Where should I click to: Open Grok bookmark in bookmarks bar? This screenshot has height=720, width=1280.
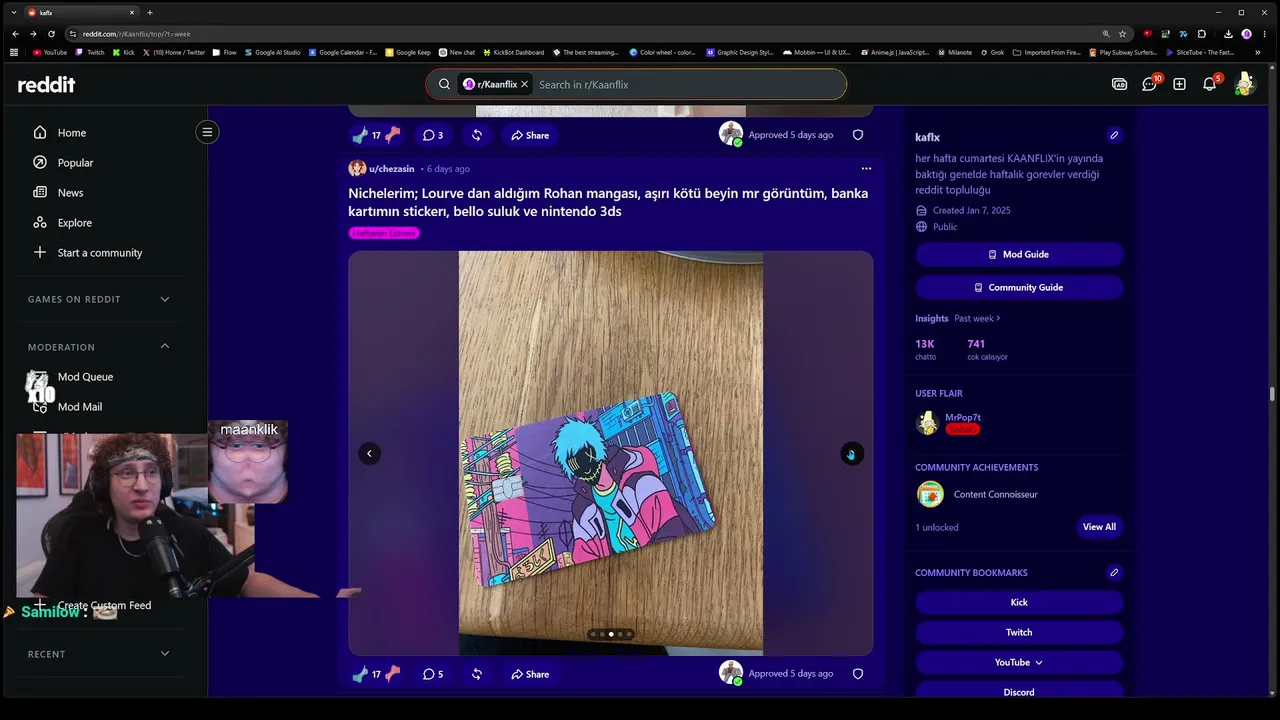coord(992,52)
